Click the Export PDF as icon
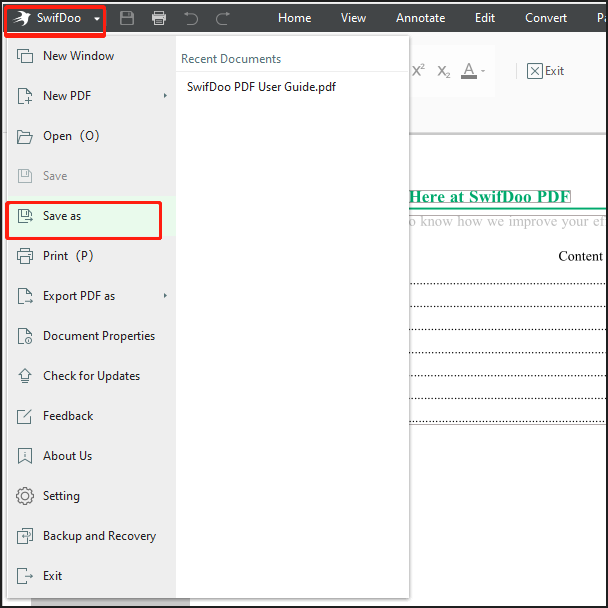This screenshot has width=608, height=608. pyautogui.click(x=25, y=296)
